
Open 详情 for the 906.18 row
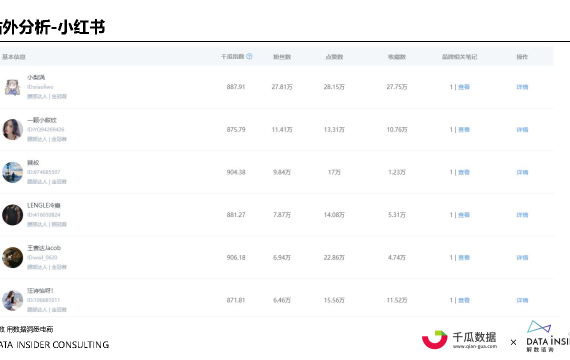point(522,257)
